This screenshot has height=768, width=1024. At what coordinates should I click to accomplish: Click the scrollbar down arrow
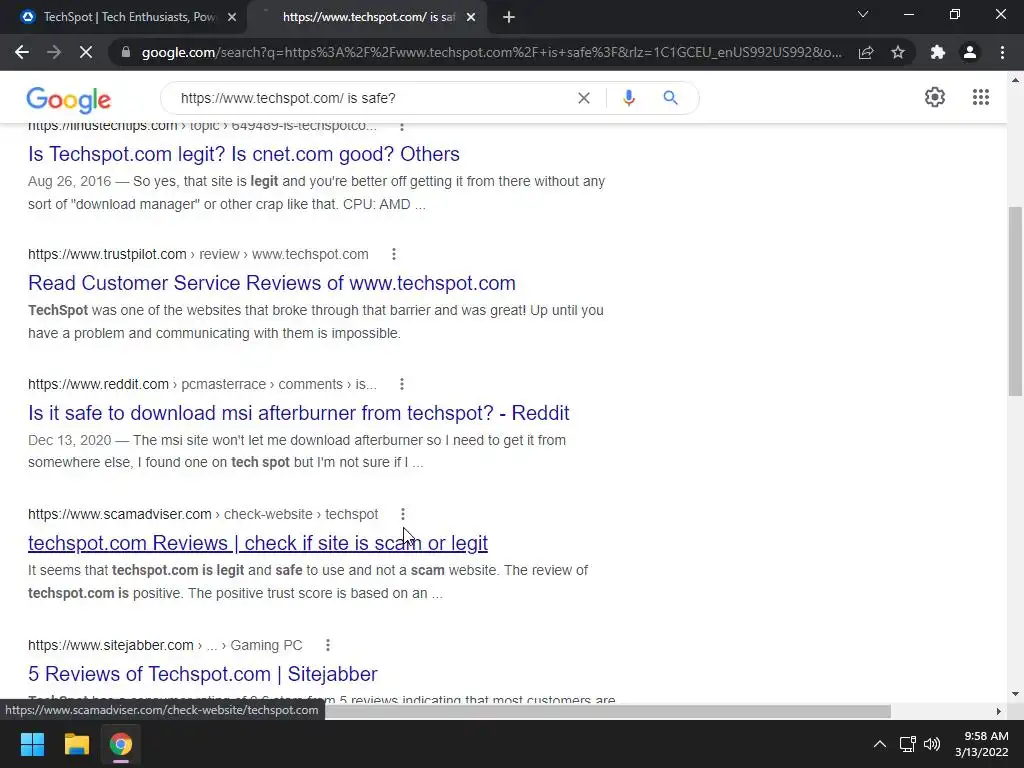tap(1015, 694)
